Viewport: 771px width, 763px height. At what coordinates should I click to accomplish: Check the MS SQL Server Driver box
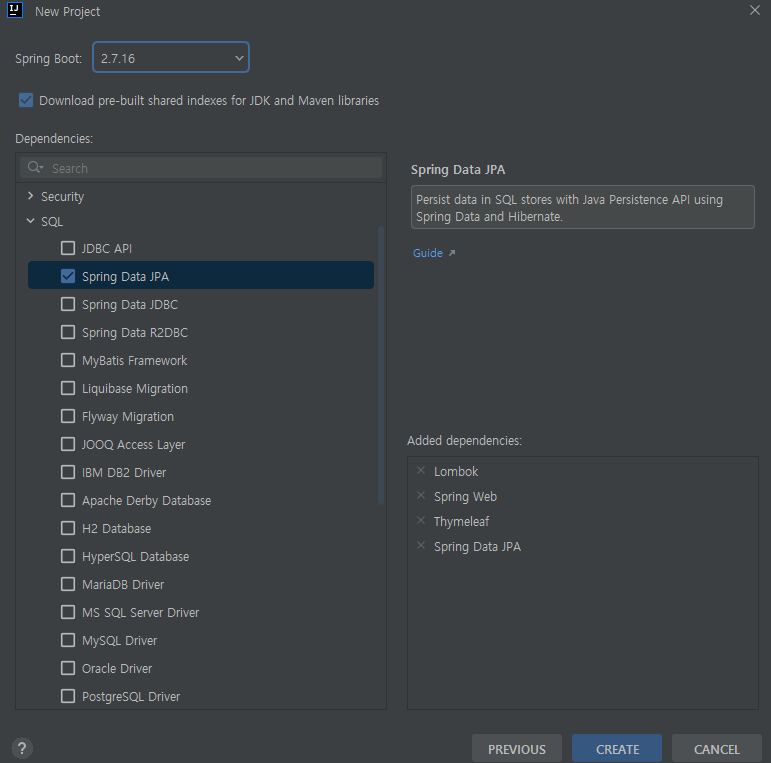coord(68,613)
